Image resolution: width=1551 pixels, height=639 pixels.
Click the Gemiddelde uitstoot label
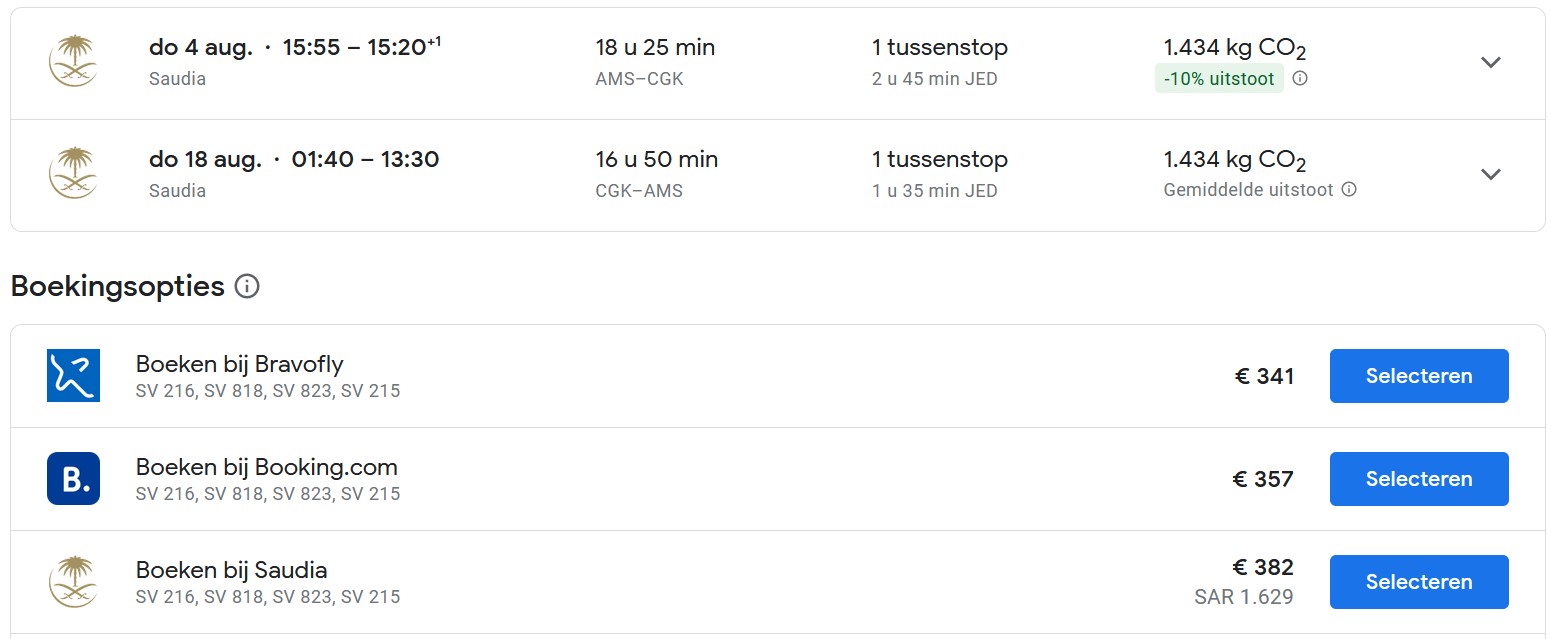click(1249, 189)
